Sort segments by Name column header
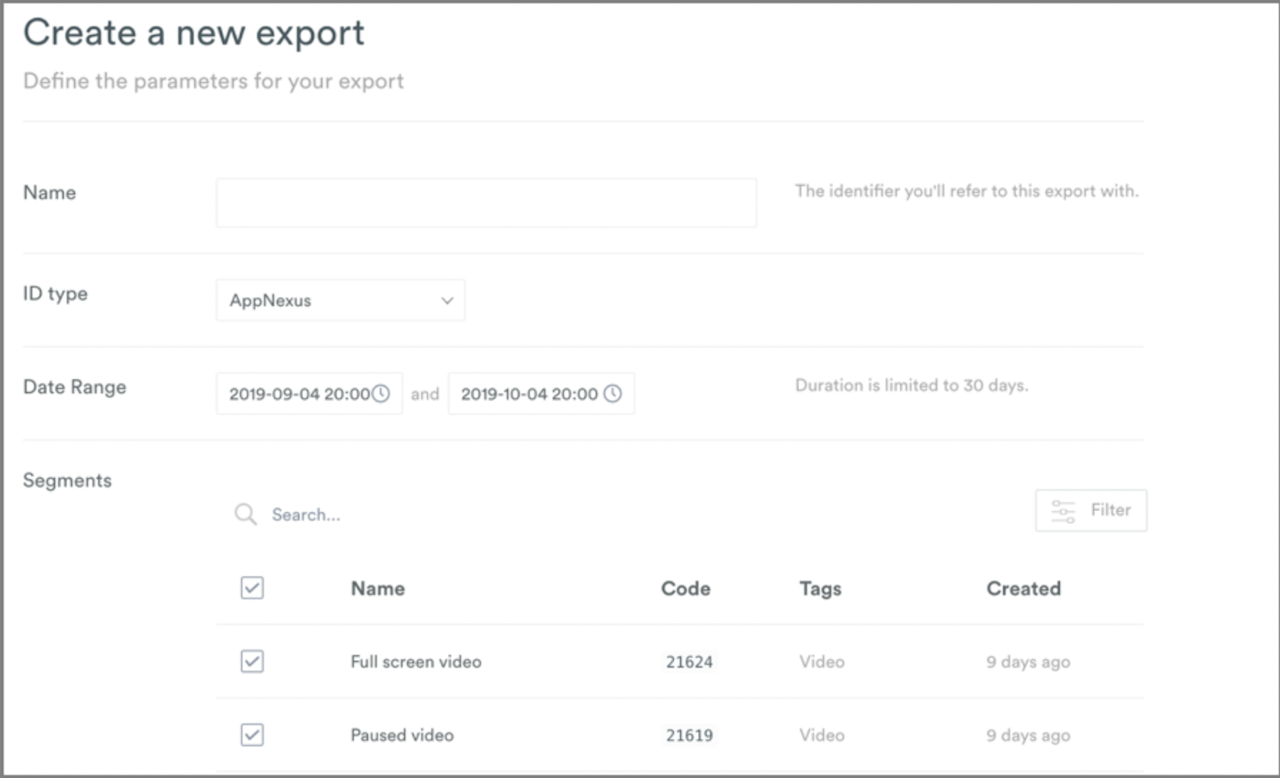1280x778 pixels. (377, 588)
